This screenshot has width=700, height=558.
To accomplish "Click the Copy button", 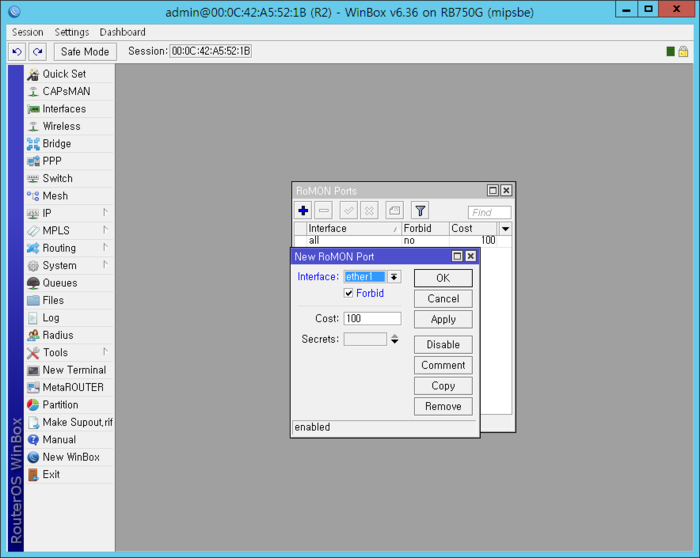I will point(443,386).
